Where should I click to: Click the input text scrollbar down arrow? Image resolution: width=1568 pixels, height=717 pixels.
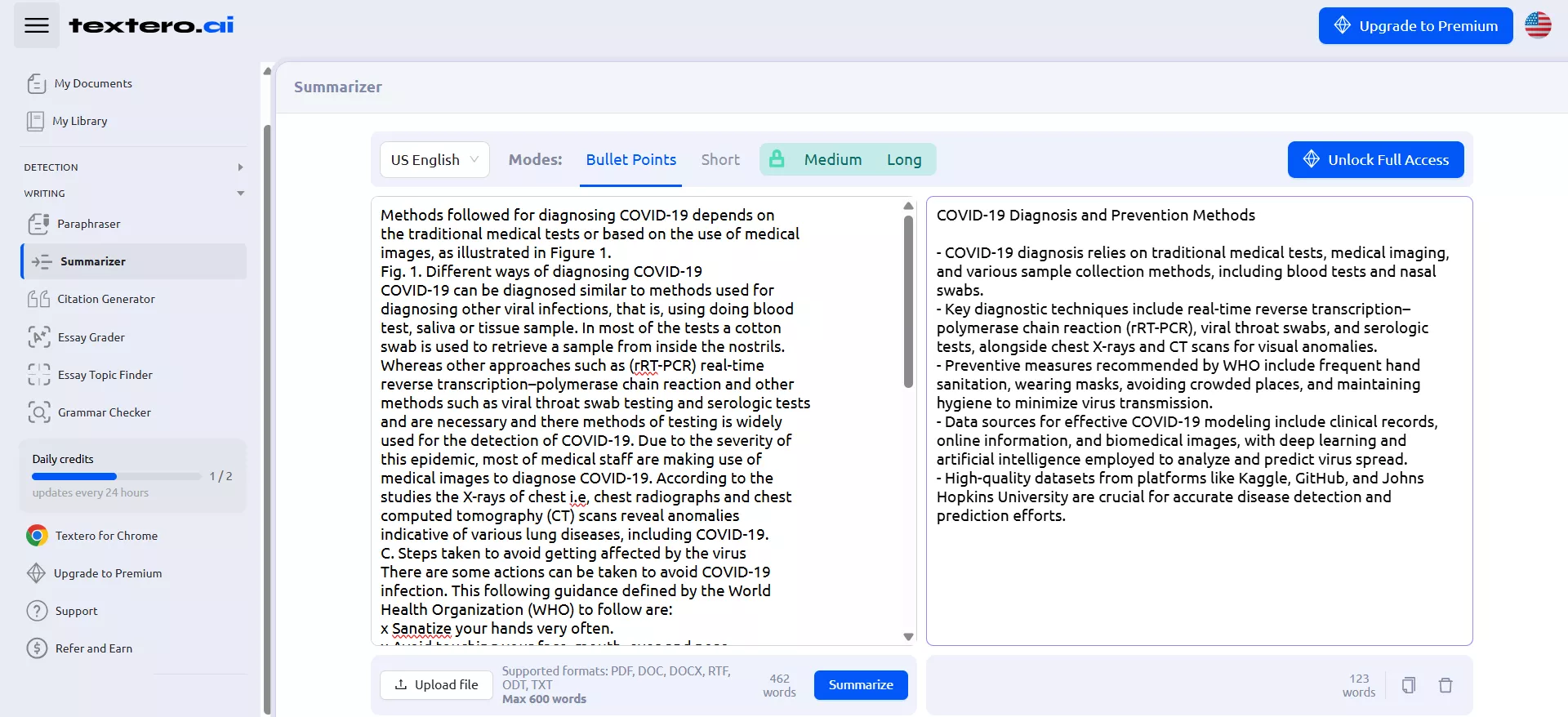pos(908,637)
